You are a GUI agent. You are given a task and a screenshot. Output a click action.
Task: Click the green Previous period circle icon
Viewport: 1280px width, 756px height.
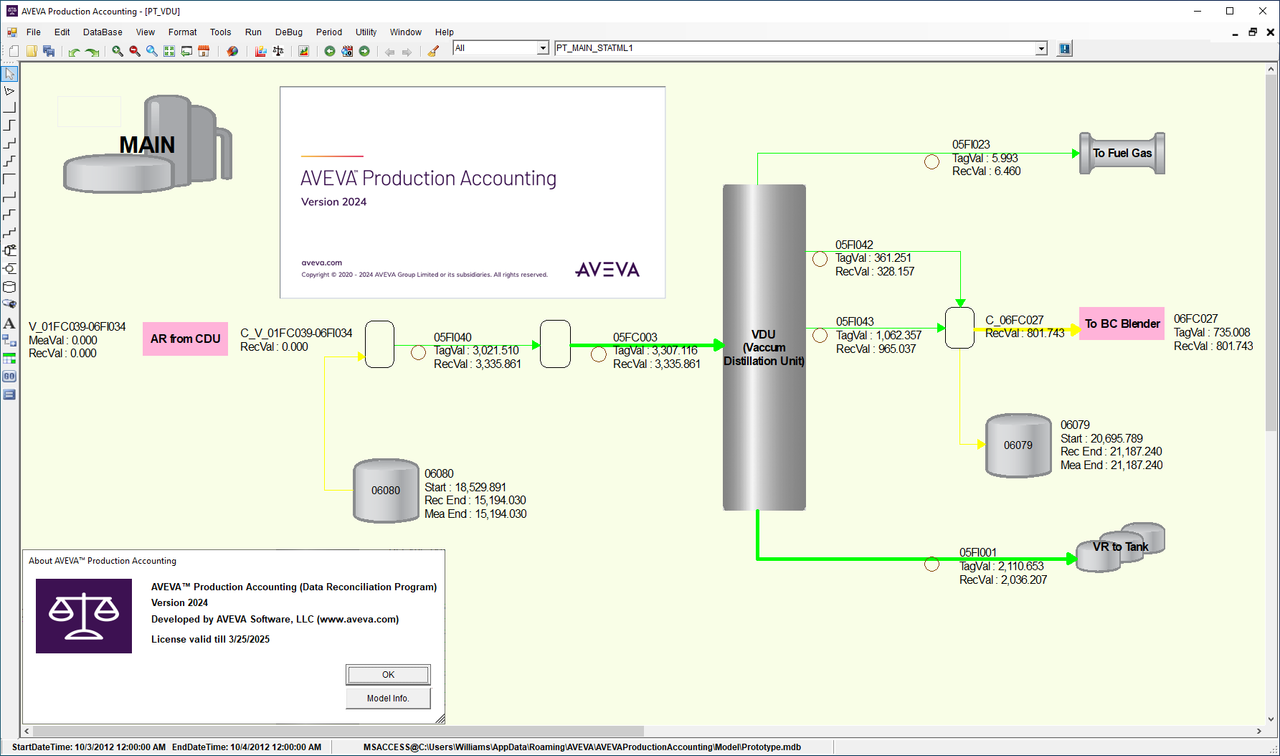pyautogui.click(x=330, y=51)
